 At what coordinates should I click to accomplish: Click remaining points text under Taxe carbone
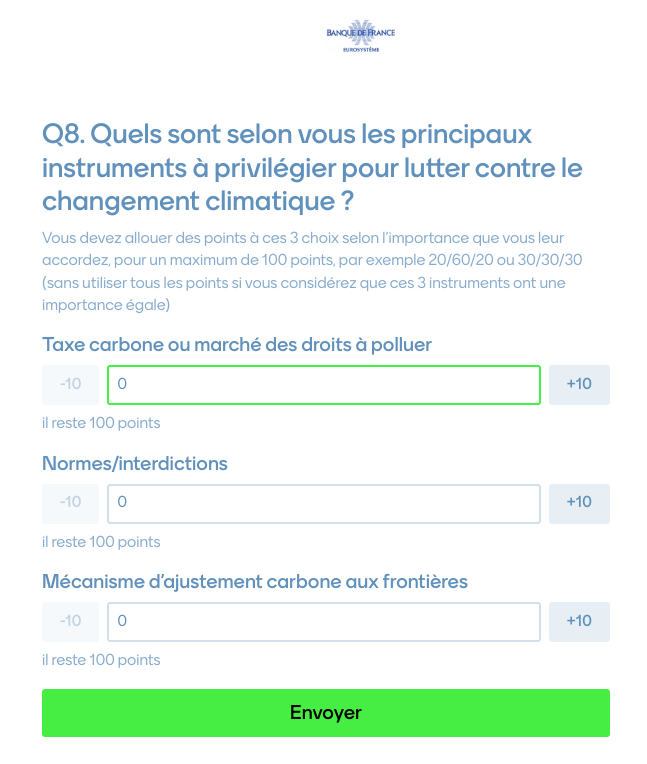(x=101, y=423)
